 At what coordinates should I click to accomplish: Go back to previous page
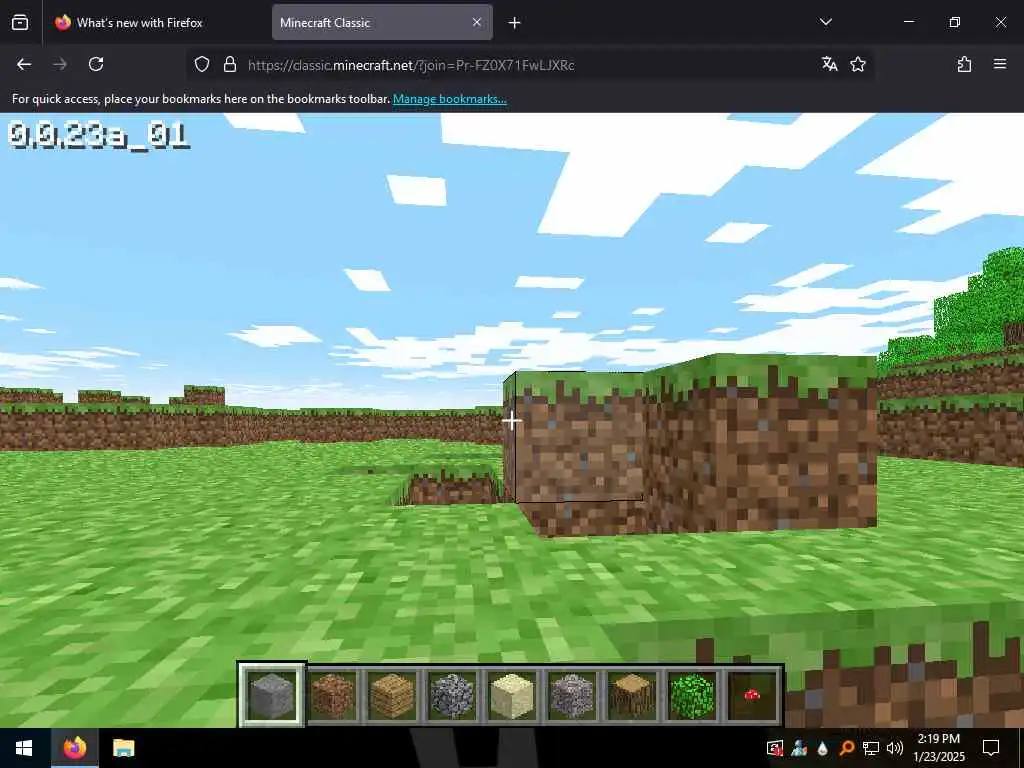[x=24, y=64]
